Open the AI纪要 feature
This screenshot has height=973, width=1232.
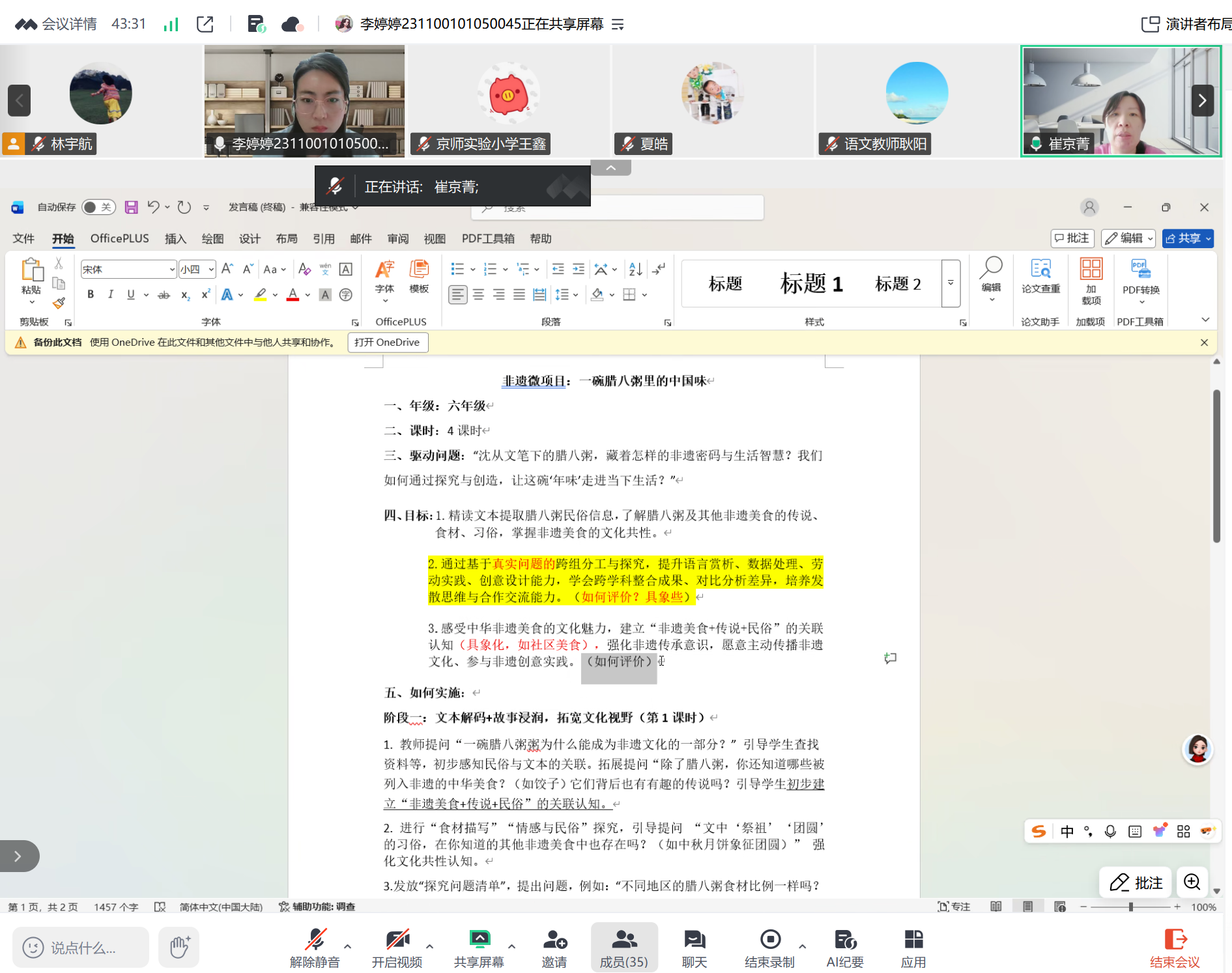844,948
